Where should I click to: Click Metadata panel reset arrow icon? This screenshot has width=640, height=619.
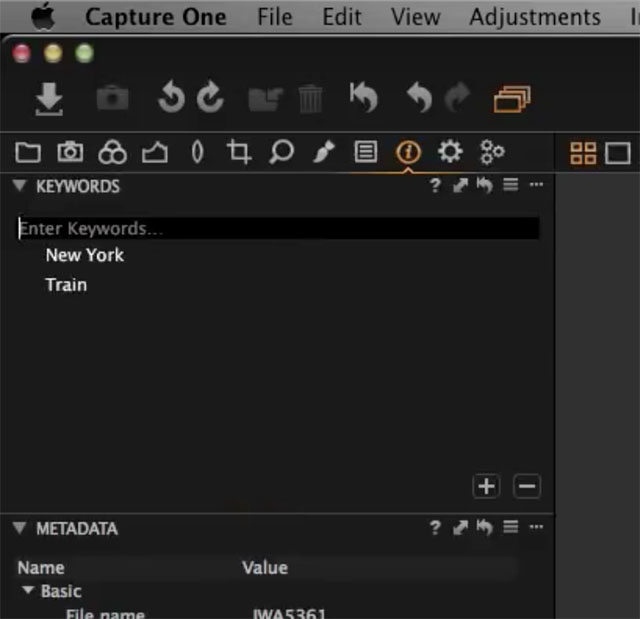(x=484, y=528)
